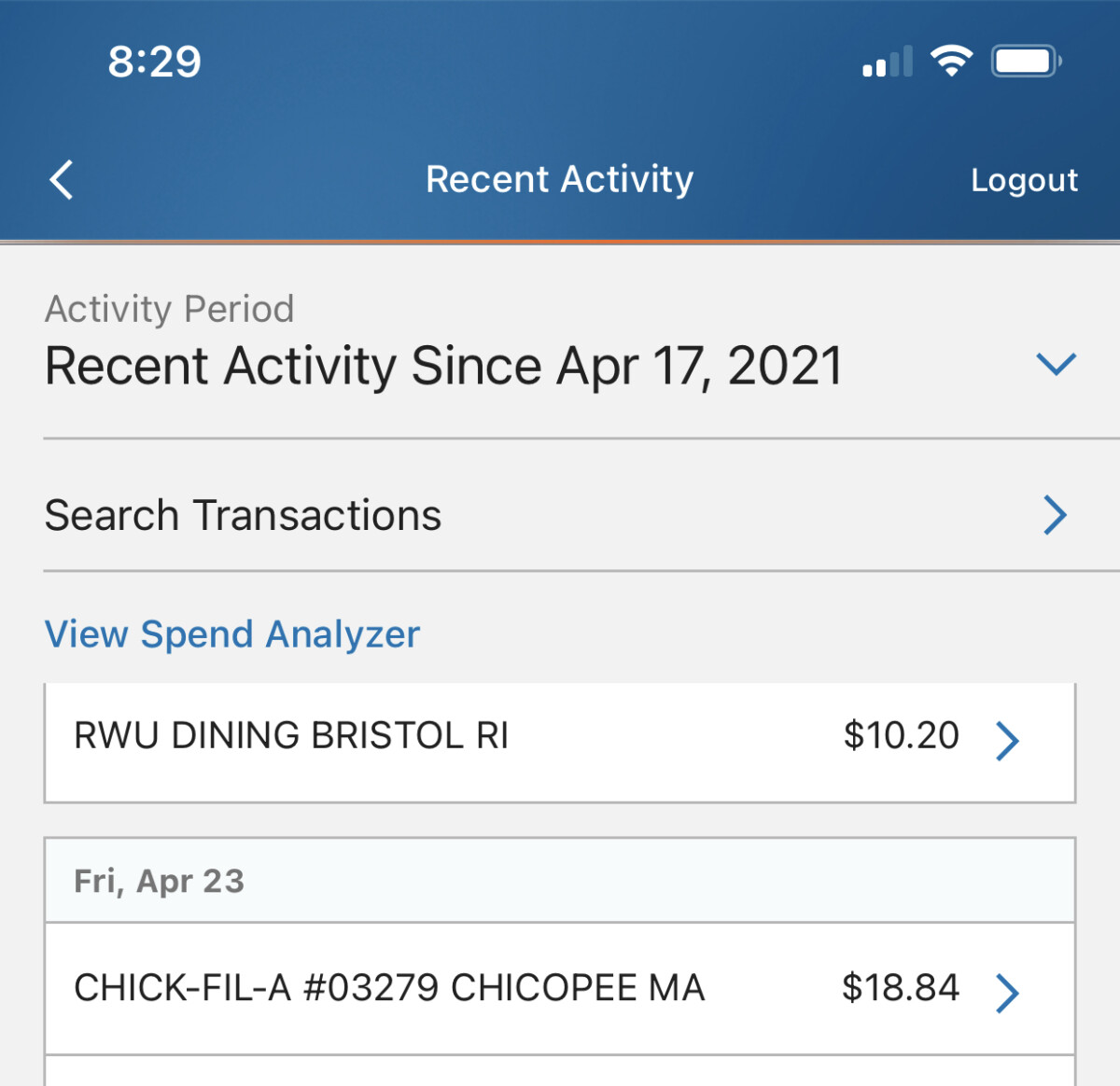Tap the battery status icon

[1026, 62]
